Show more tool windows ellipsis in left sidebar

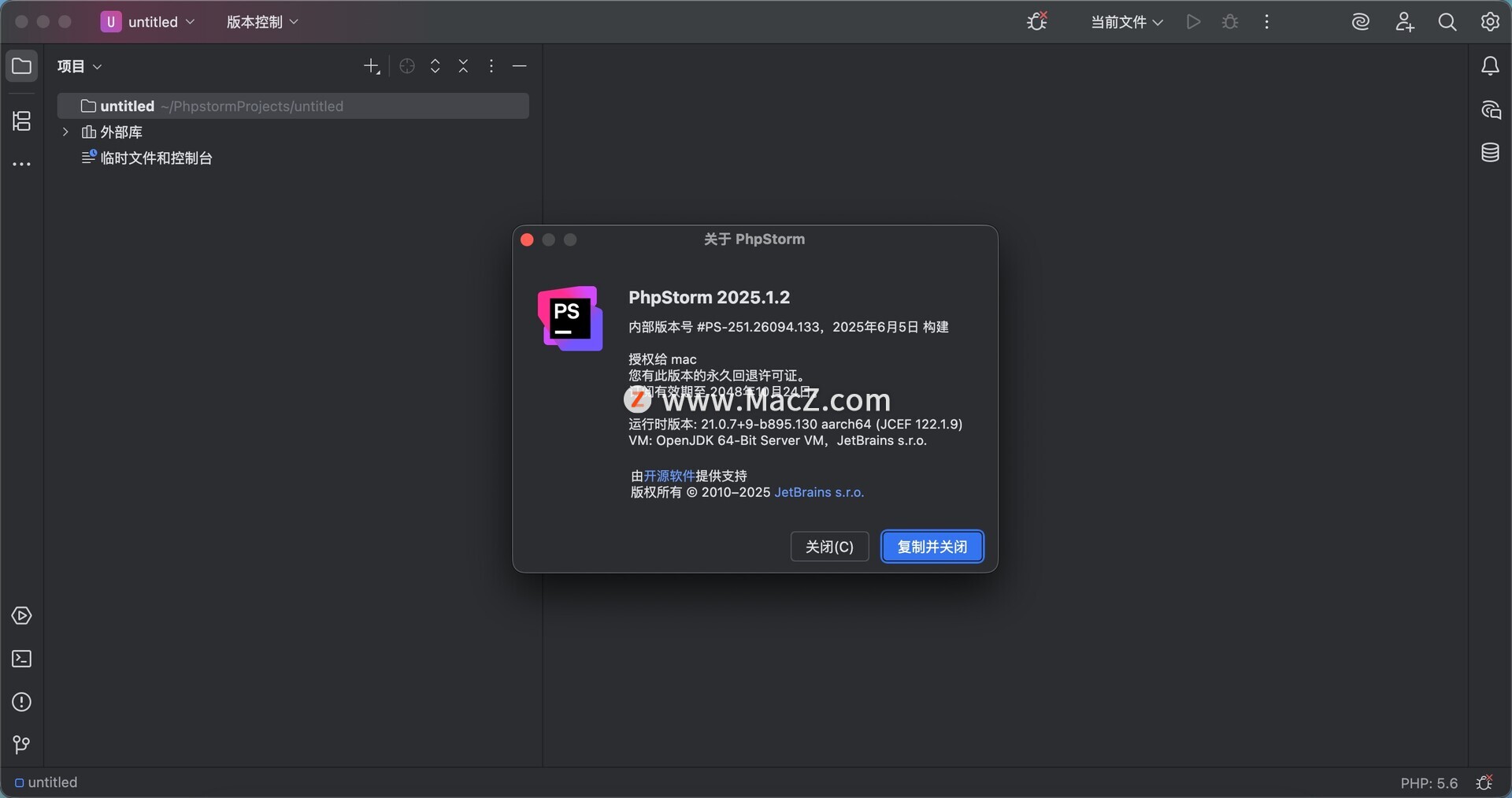[x=21, y=164]
